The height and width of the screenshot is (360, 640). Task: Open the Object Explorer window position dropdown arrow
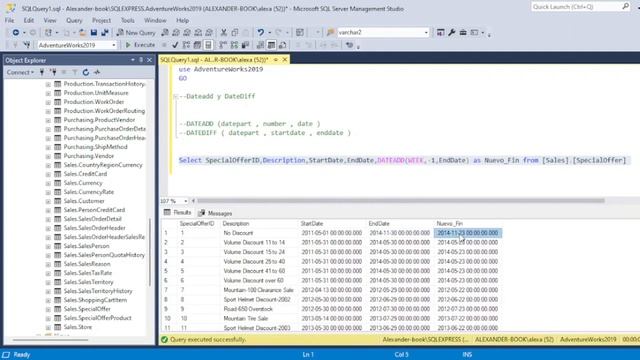[x=133, y=60]
